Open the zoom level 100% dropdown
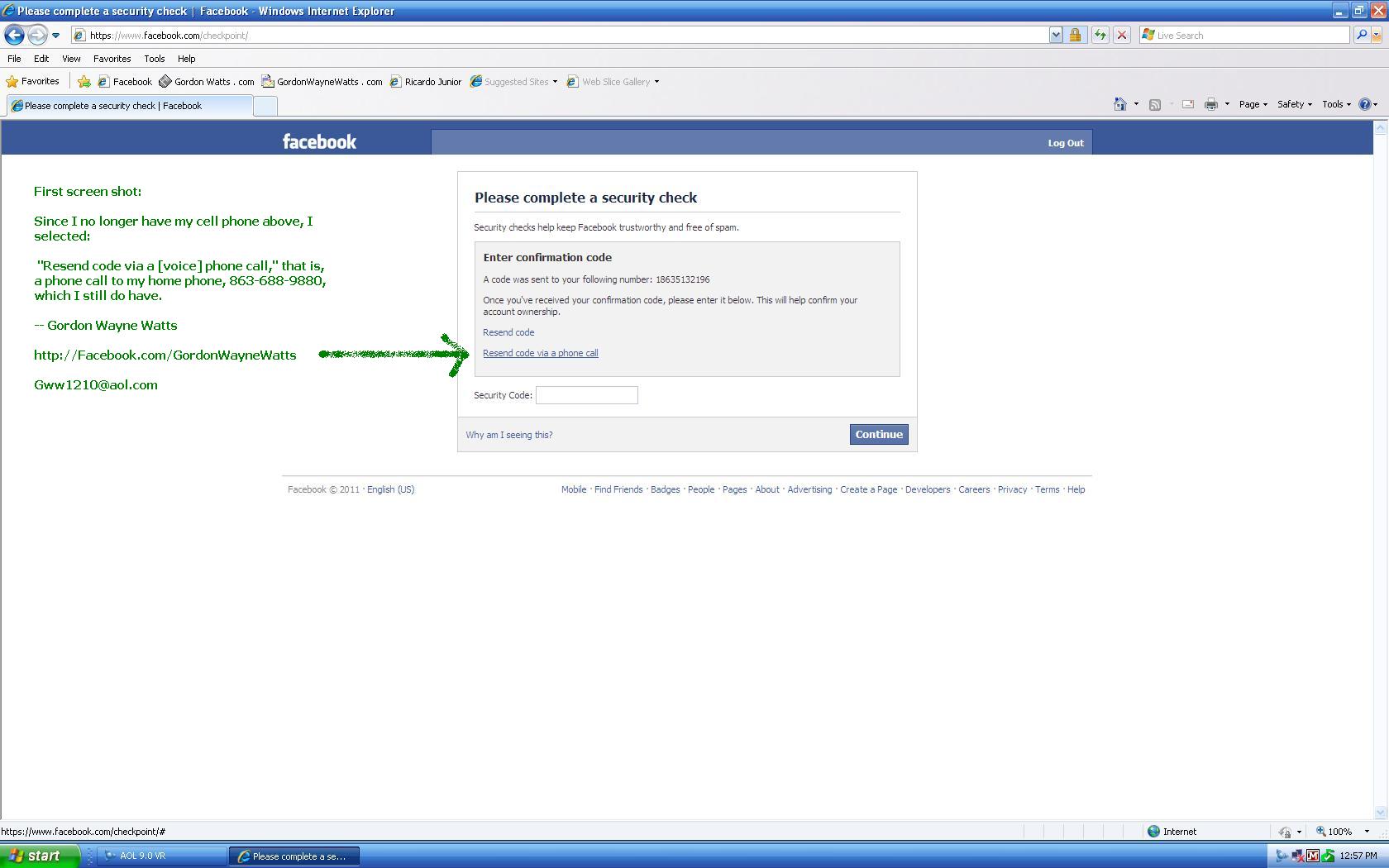1389x868 pixels. 1367,832
